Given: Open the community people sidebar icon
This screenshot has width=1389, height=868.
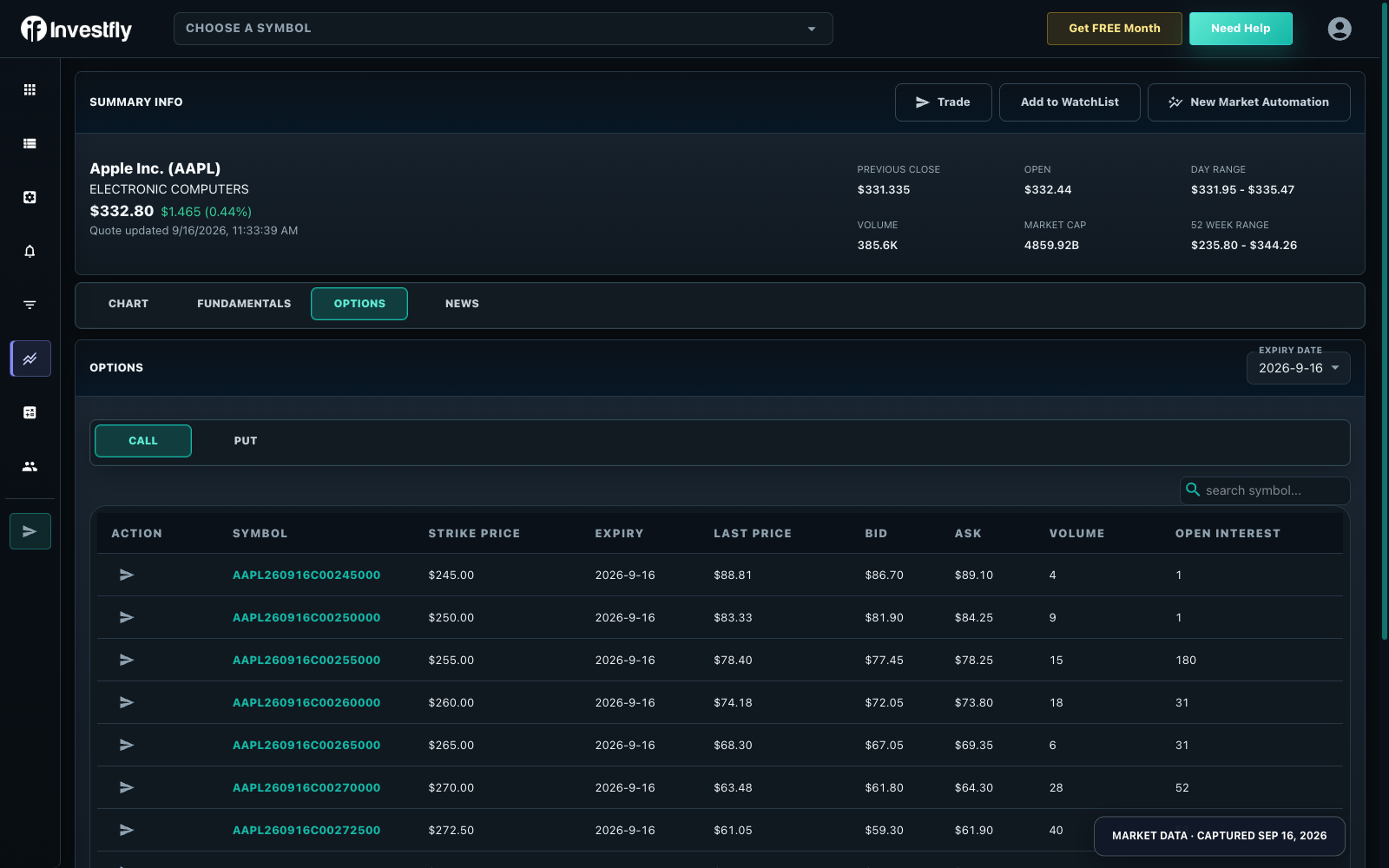Looking at the screenshot, I should [30, 466].
